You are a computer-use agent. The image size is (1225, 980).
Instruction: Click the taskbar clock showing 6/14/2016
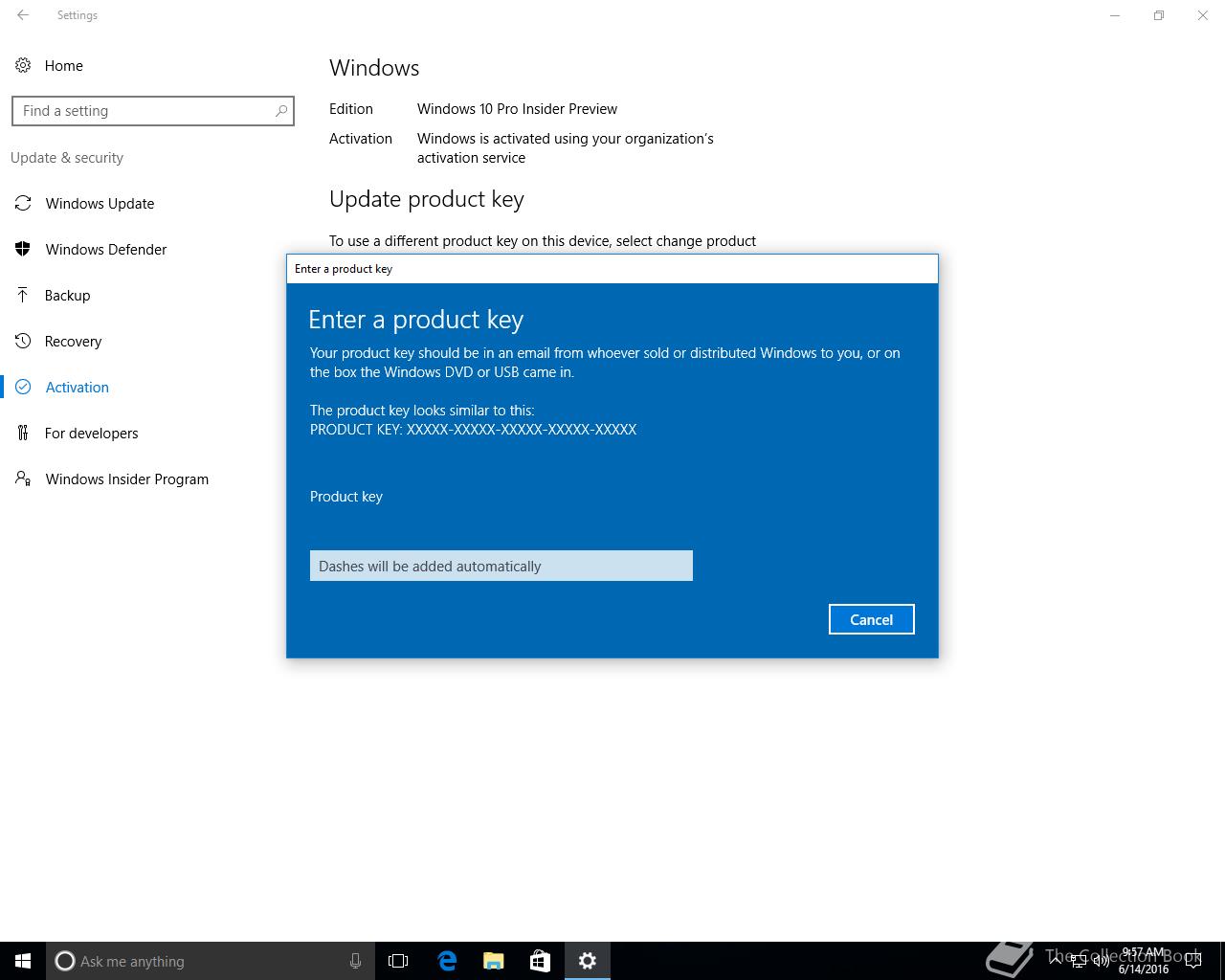1143,961
